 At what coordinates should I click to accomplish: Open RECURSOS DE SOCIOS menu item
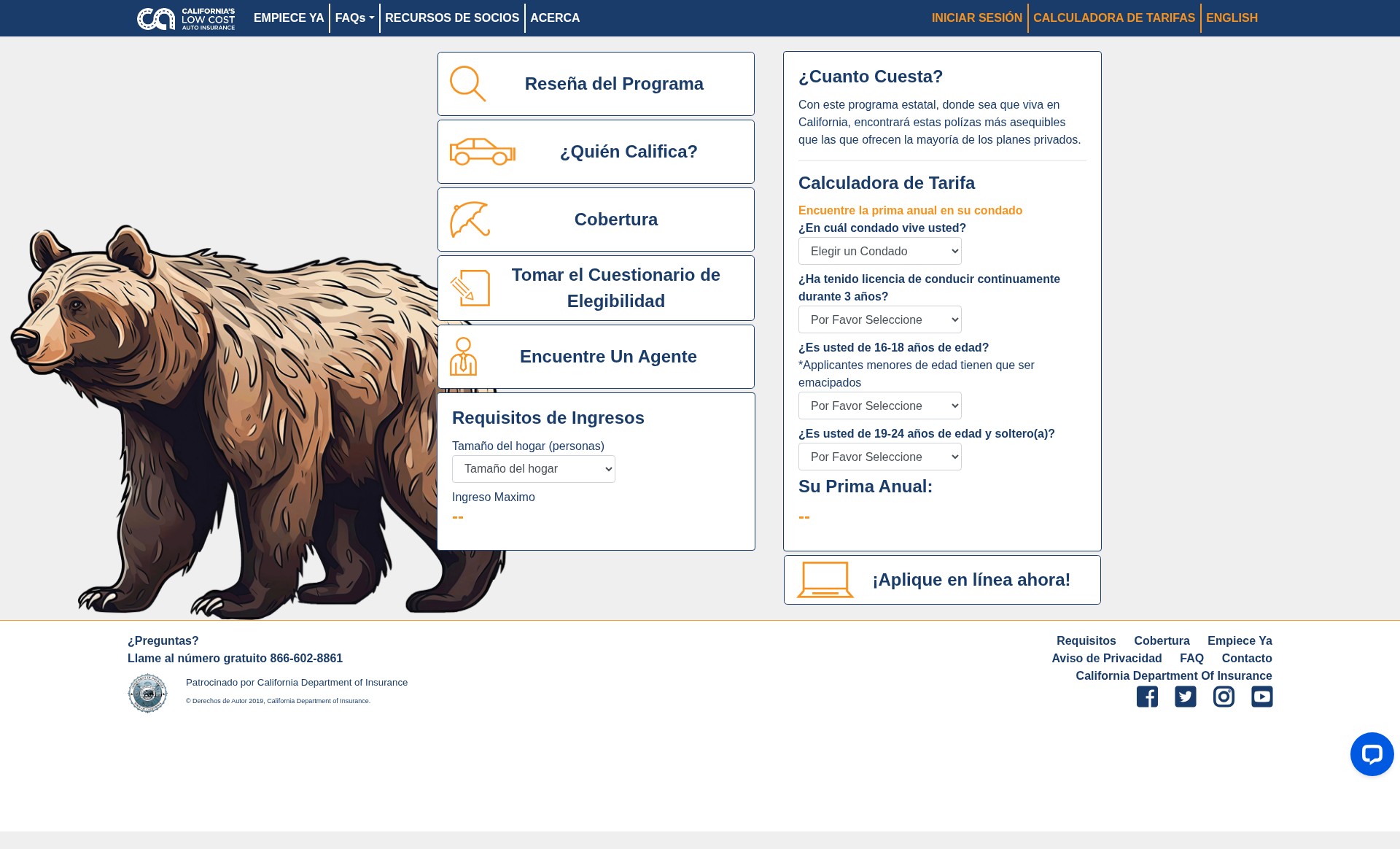point(452,18)
